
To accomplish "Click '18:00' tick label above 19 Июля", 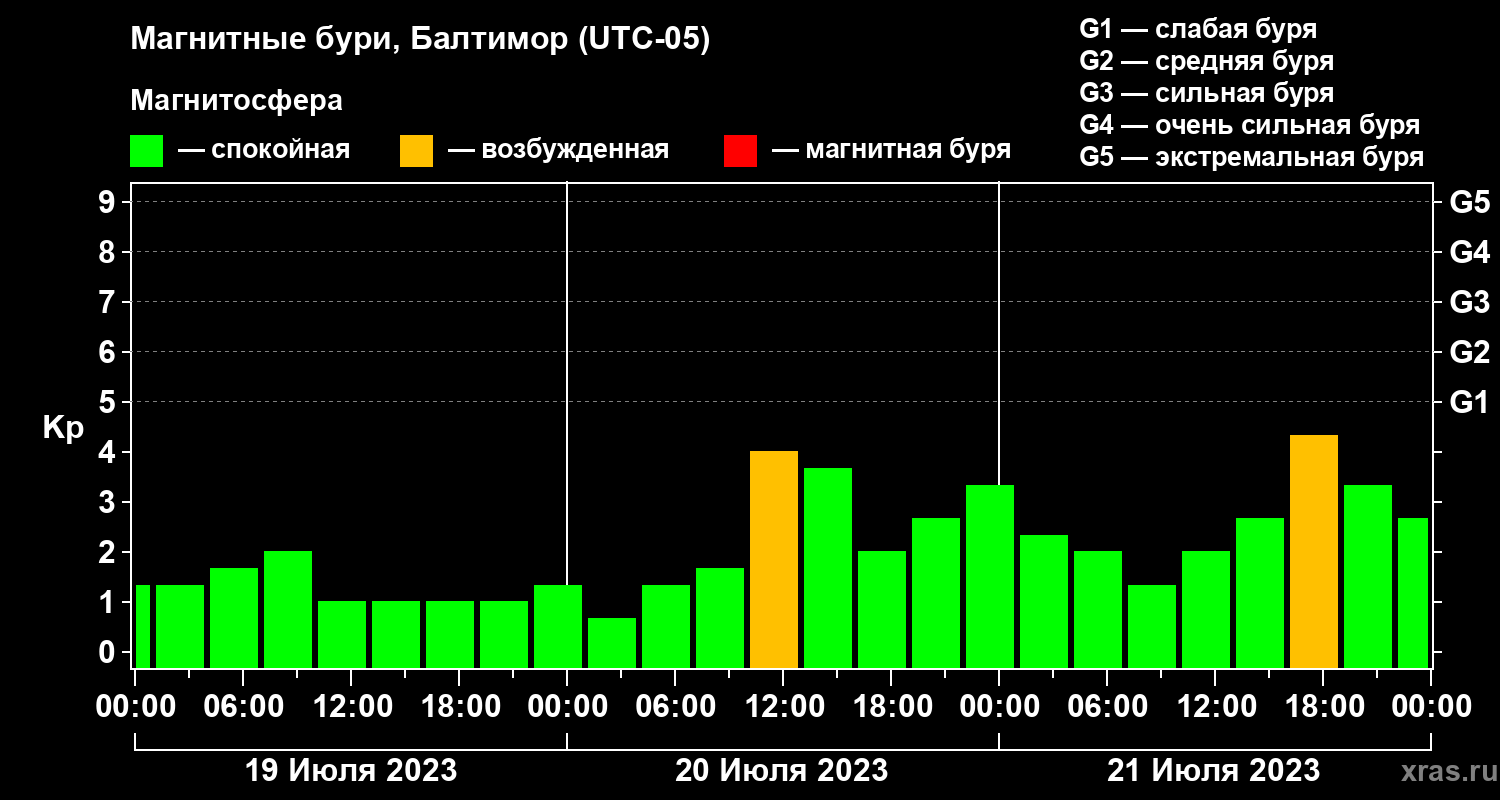I will click(459, 707).
